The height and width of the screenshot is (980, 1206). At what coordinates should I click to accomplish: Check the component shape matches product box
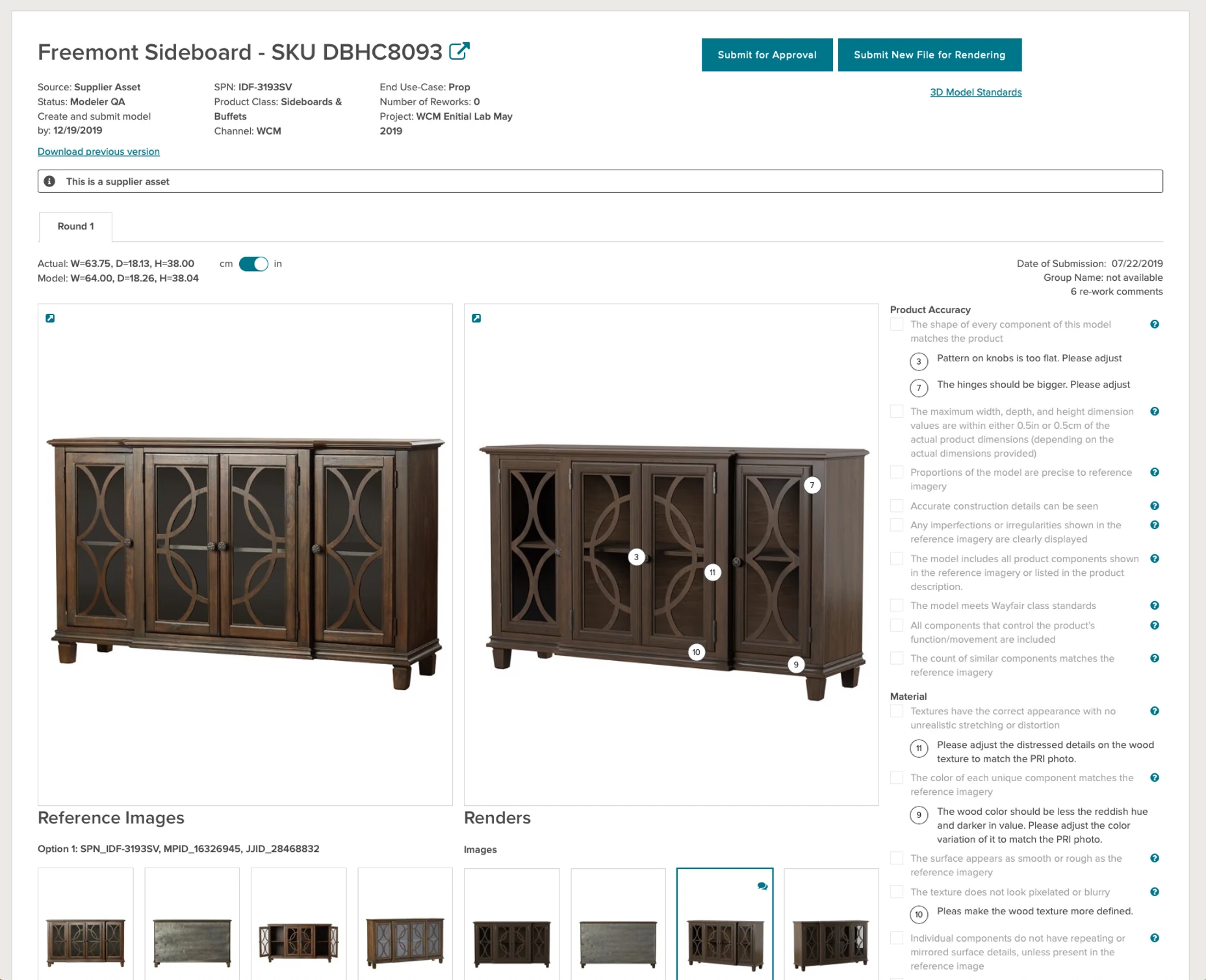pos(897,324)
